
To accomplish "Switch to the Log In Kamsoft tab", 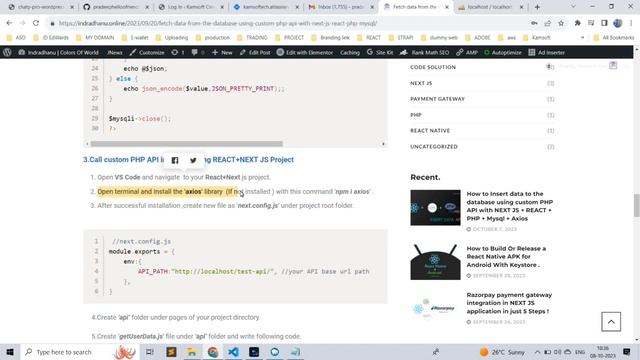I will [191, 7].
